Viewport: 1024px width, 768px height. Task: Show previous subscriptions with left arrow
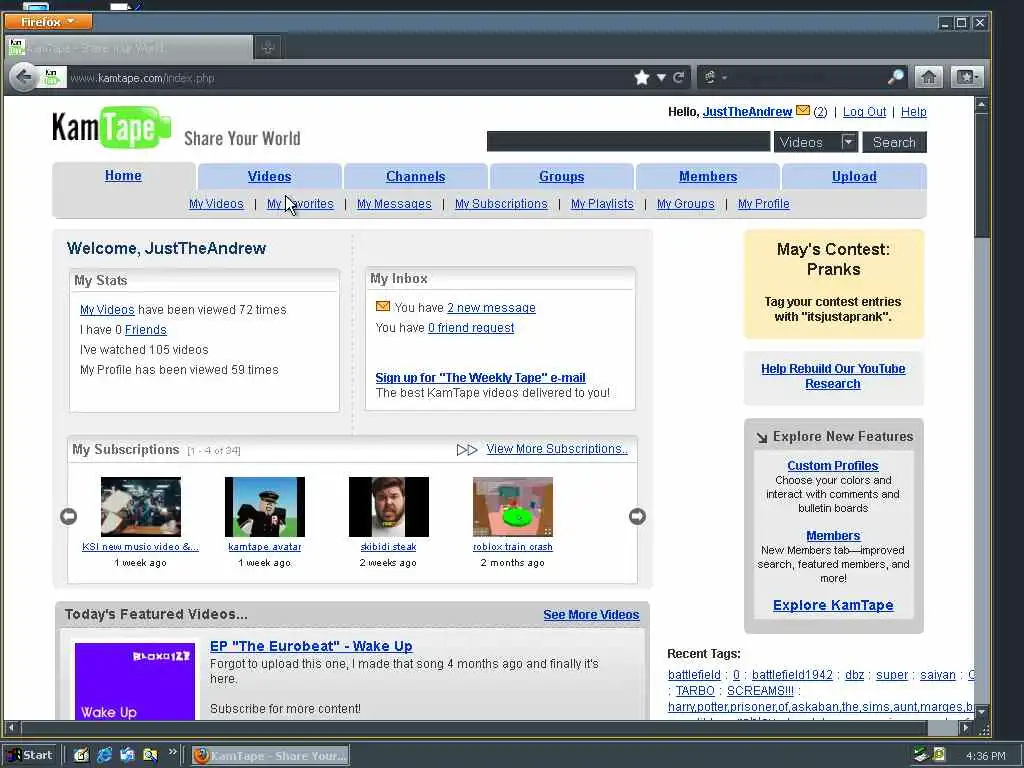(x=69, y=516)
